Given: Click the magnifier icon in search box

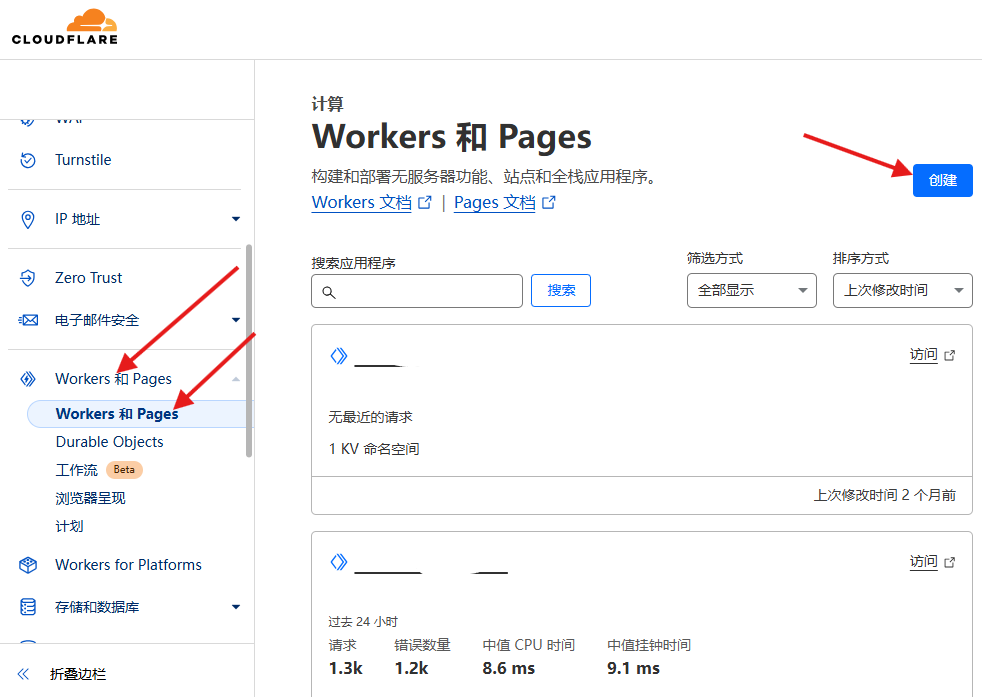Looking at the screenshot, I should tap(329, 292).
